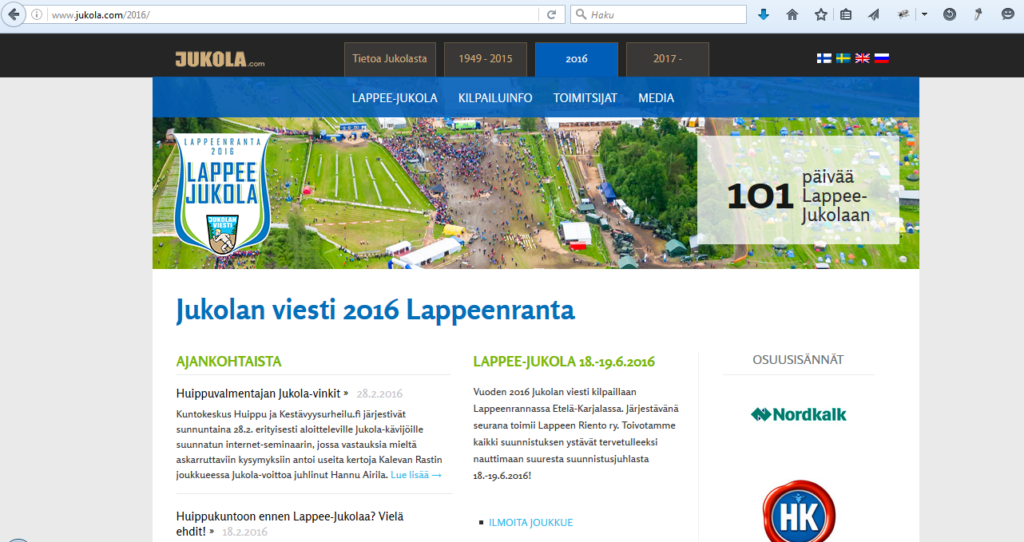This screenshot has height=542, width=1024.
Task: Open the downloads arrow icon
Action: coord(763,14)
